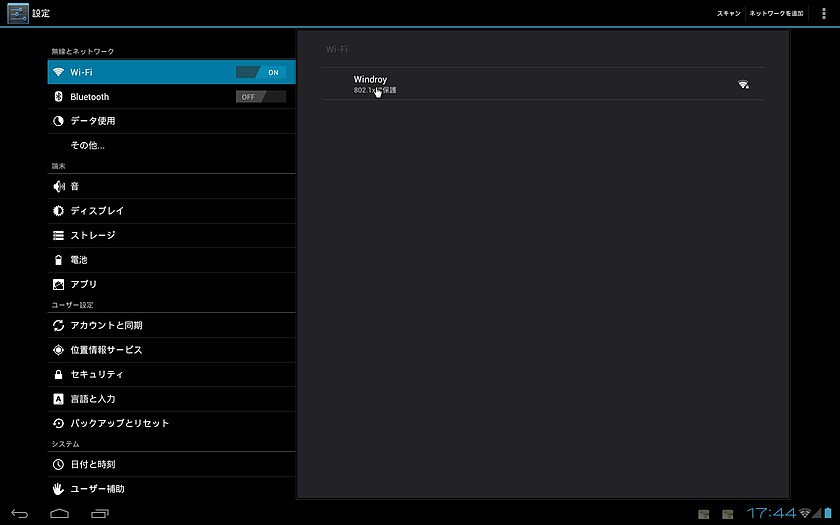
Task: Click the data usage circle icon
Action: coord(58,121)
